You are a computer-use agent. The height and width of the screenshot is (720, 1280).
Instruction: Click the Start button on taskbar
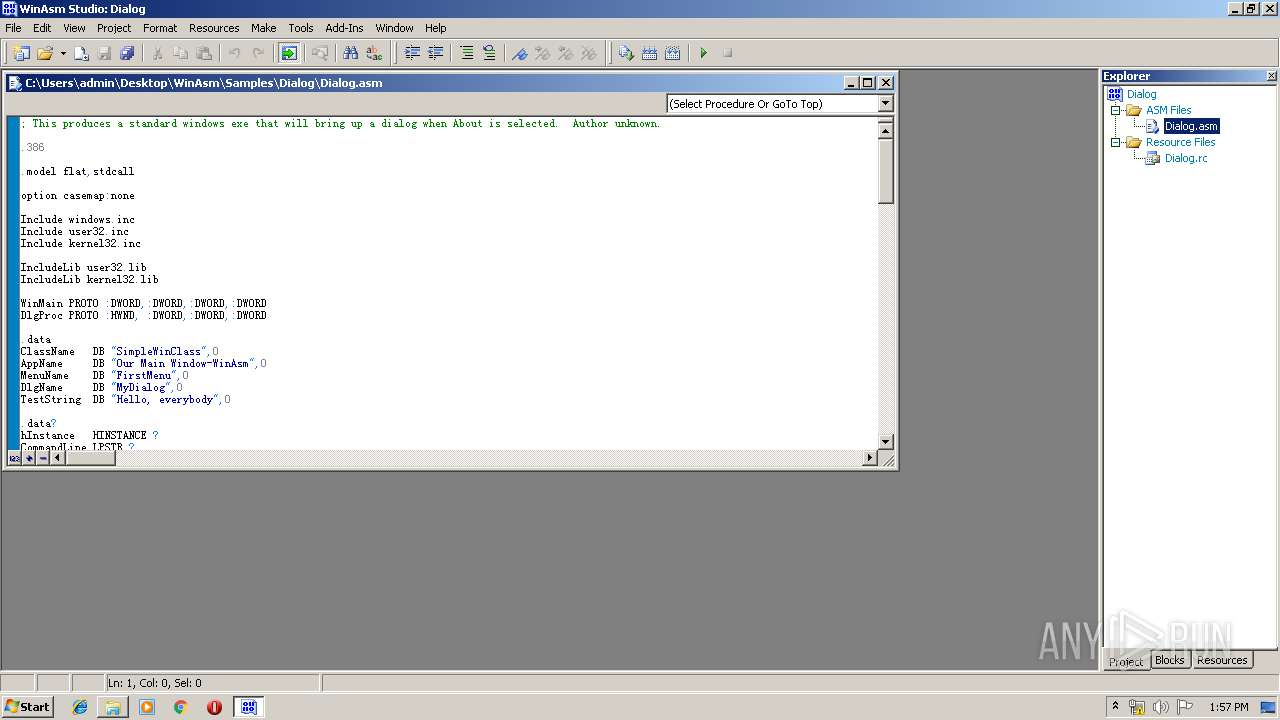pos(28,706)
